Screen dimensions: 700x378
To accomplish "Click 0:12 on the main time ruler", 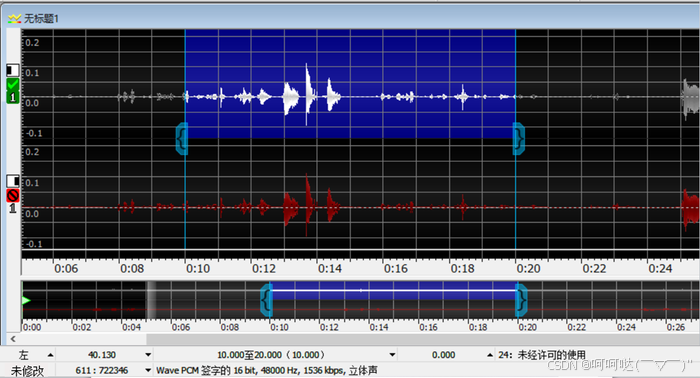I will point(264,269).
